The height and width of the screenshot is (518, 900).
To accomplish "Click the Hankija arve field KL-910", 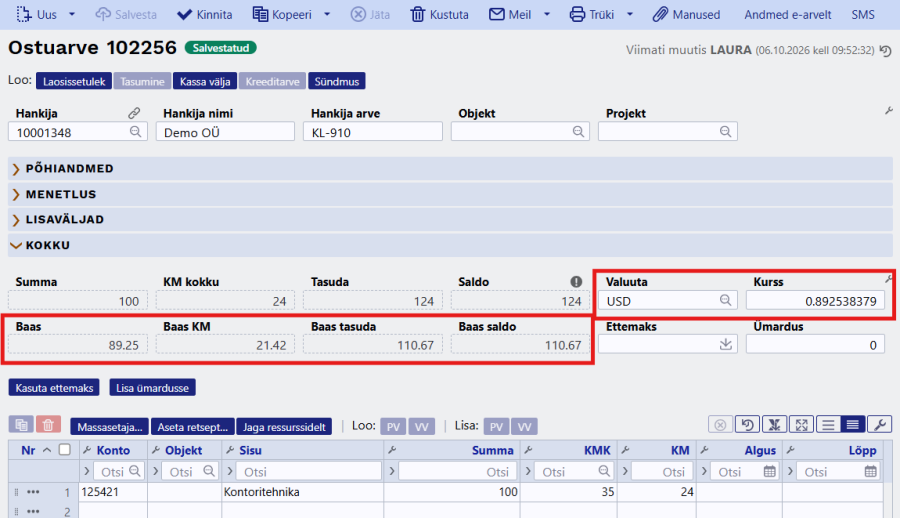I will click(373, 132).
